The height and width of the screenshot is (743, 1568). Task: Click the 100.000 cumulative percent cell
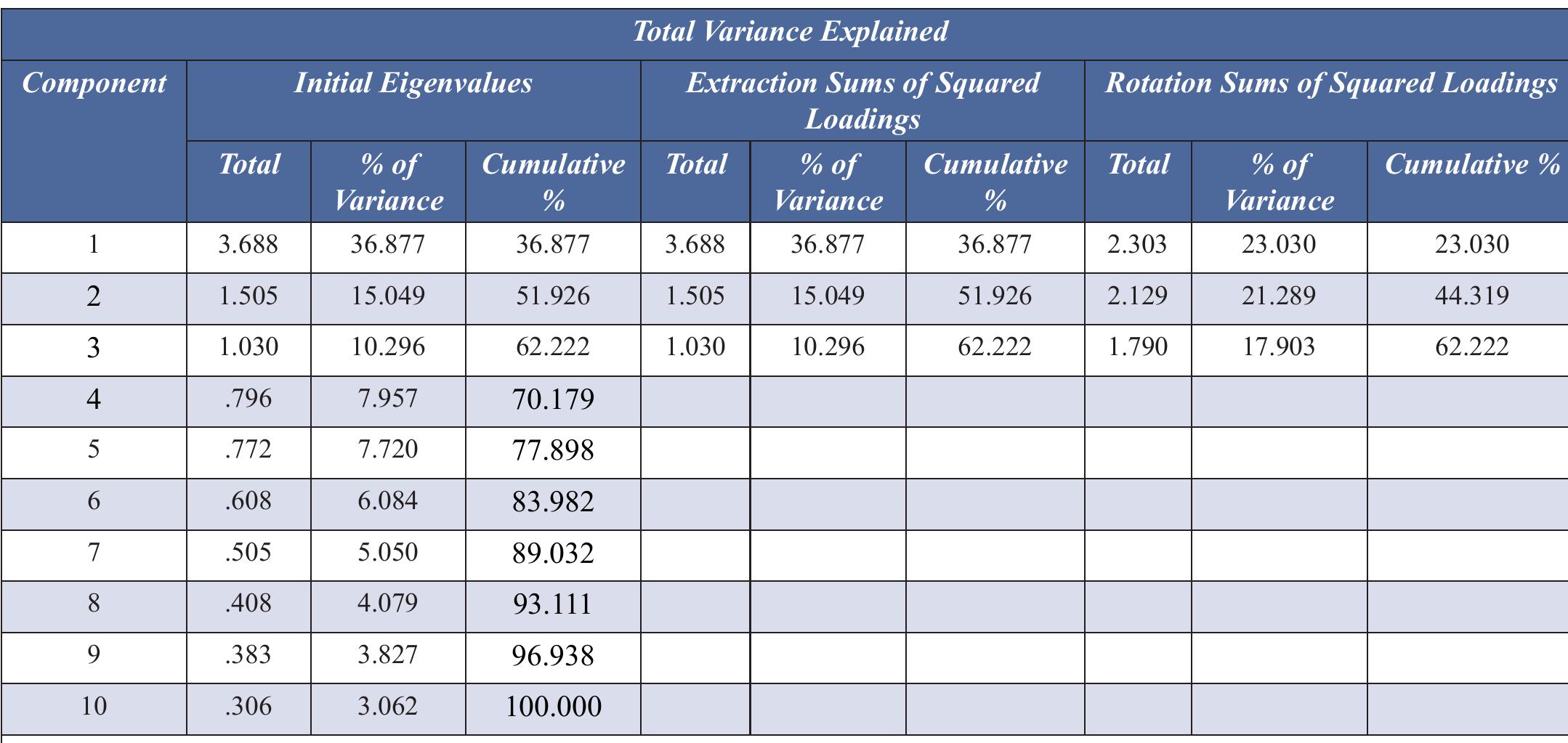[553, 707]
